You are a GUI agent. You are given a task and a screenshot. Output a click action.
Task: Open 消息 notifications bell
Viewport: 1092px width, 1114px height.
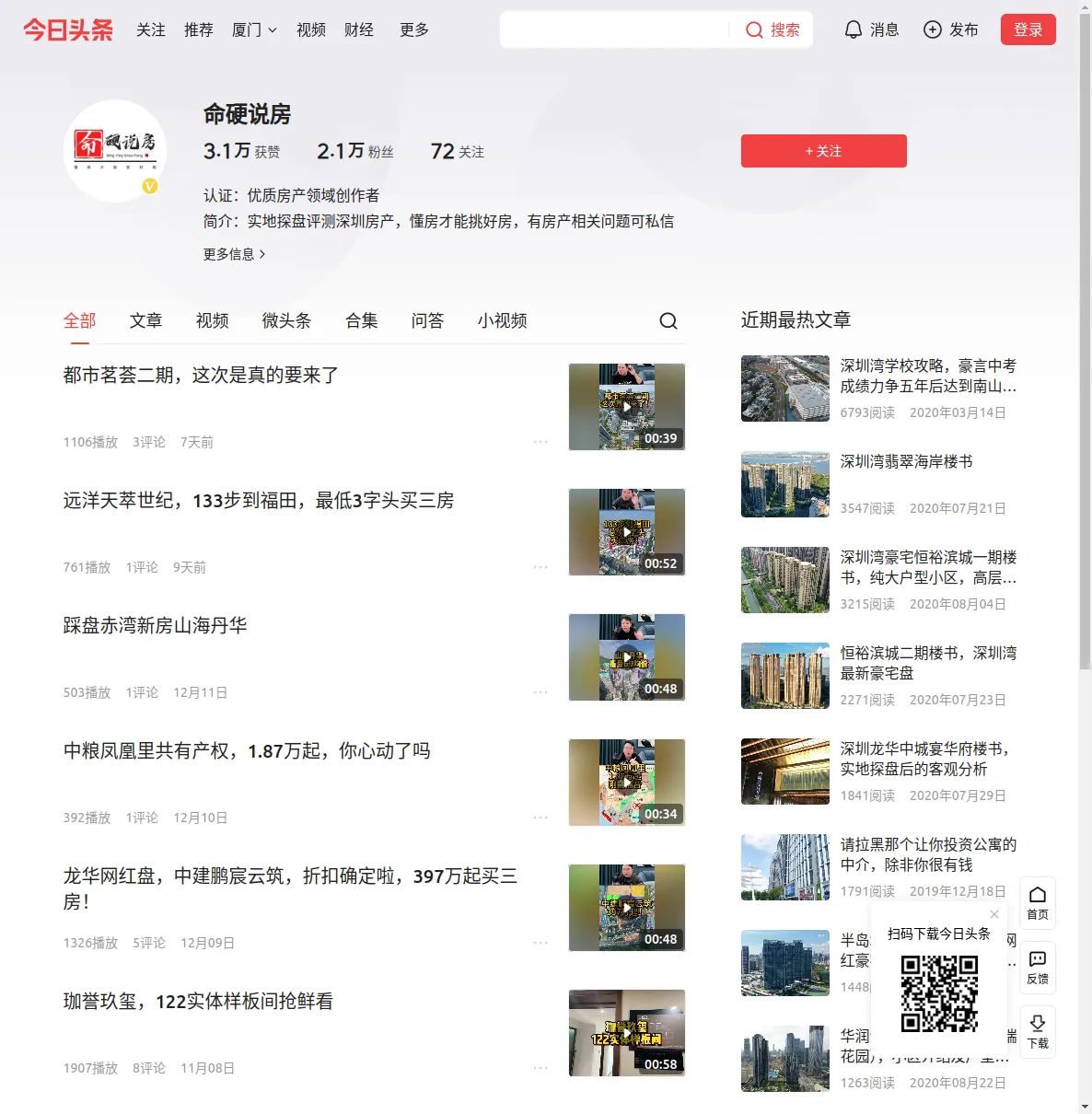[x=854, y=30]
